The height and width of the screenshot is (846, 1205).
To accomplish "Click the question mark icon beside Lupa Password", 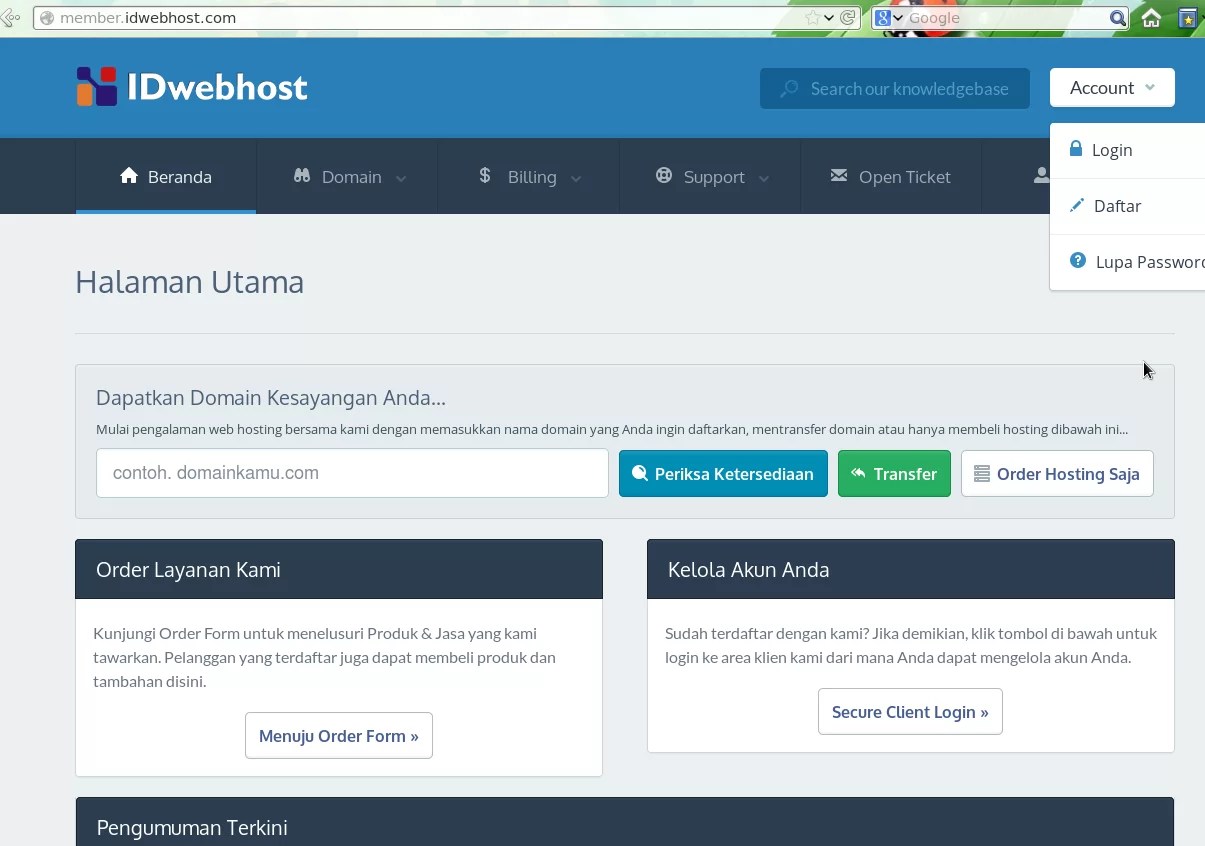I will pyautogui.click(x=1077, y=260).
